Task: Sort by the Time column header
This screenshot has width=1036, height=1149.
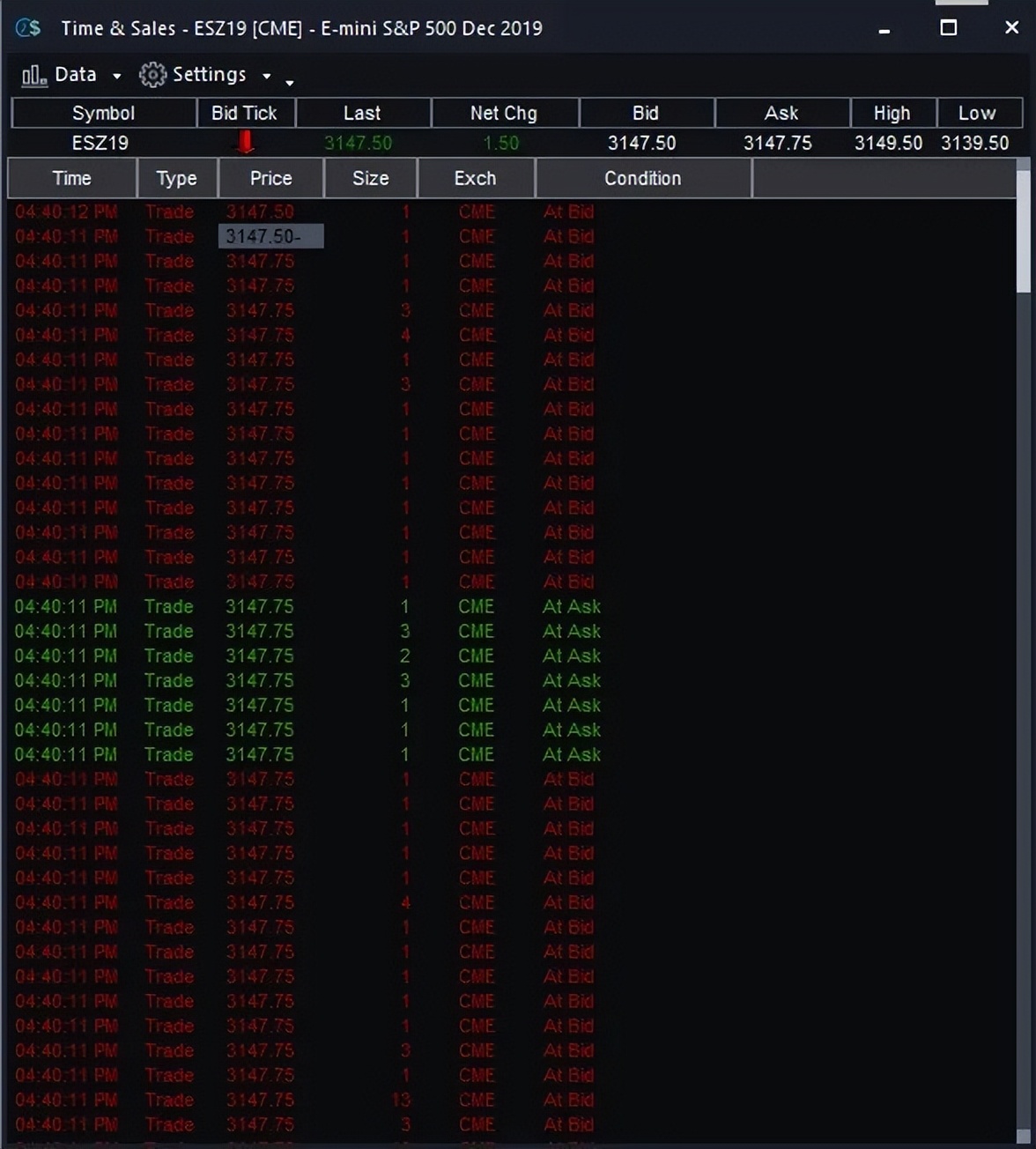Action: (72, 178)
